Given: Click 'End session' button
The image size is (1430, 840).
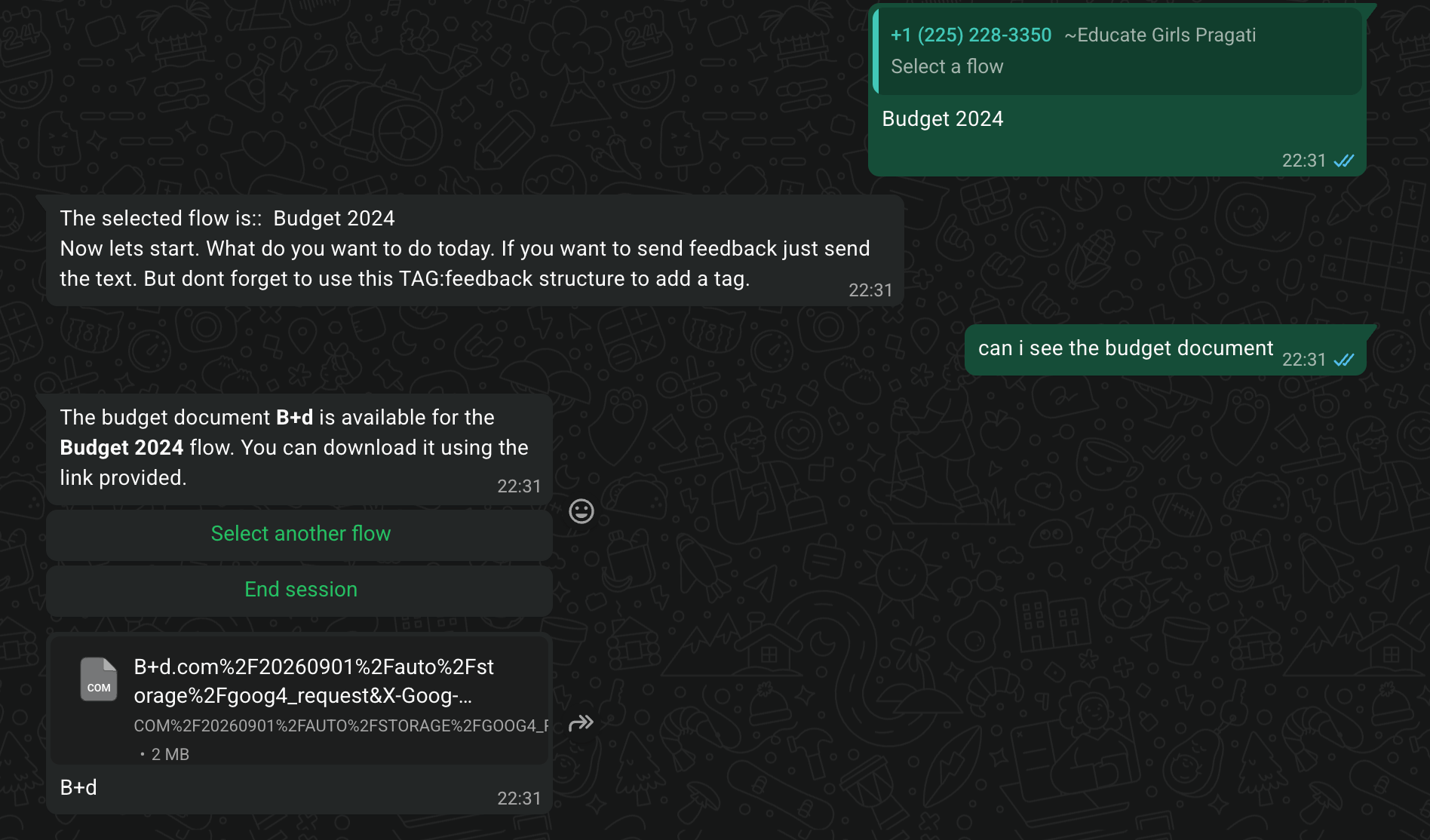Looking at the screenshot, I should 300,590.
